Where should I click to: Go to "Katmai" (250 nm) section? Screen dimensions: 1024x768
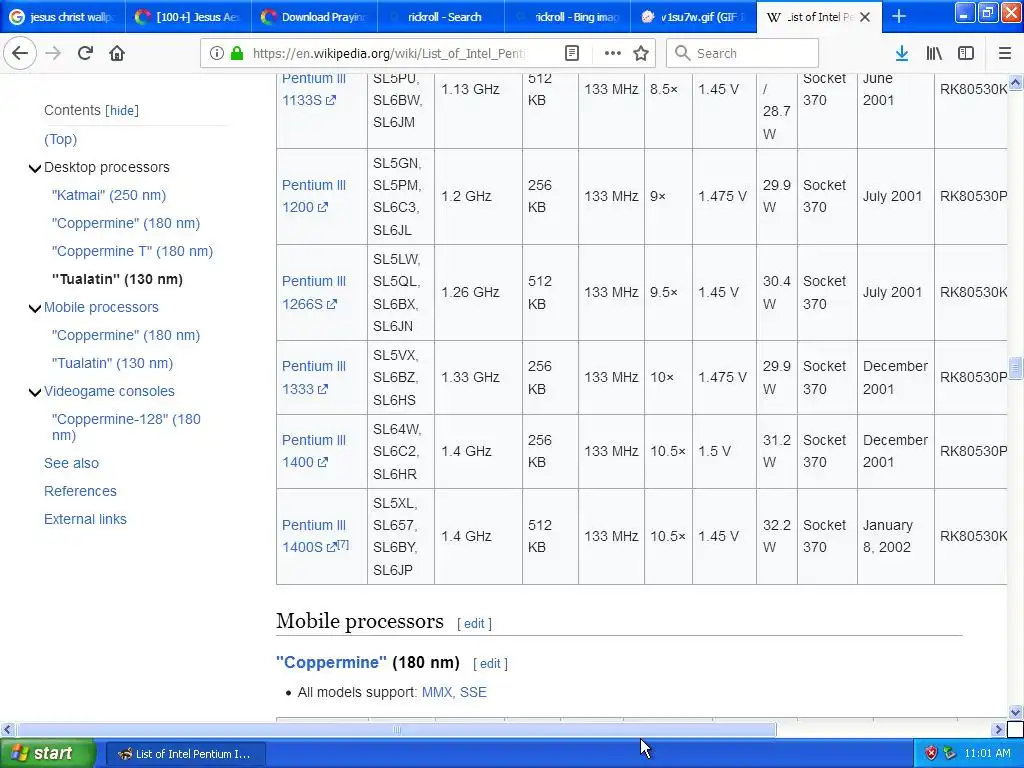click(x=109, y=195)
